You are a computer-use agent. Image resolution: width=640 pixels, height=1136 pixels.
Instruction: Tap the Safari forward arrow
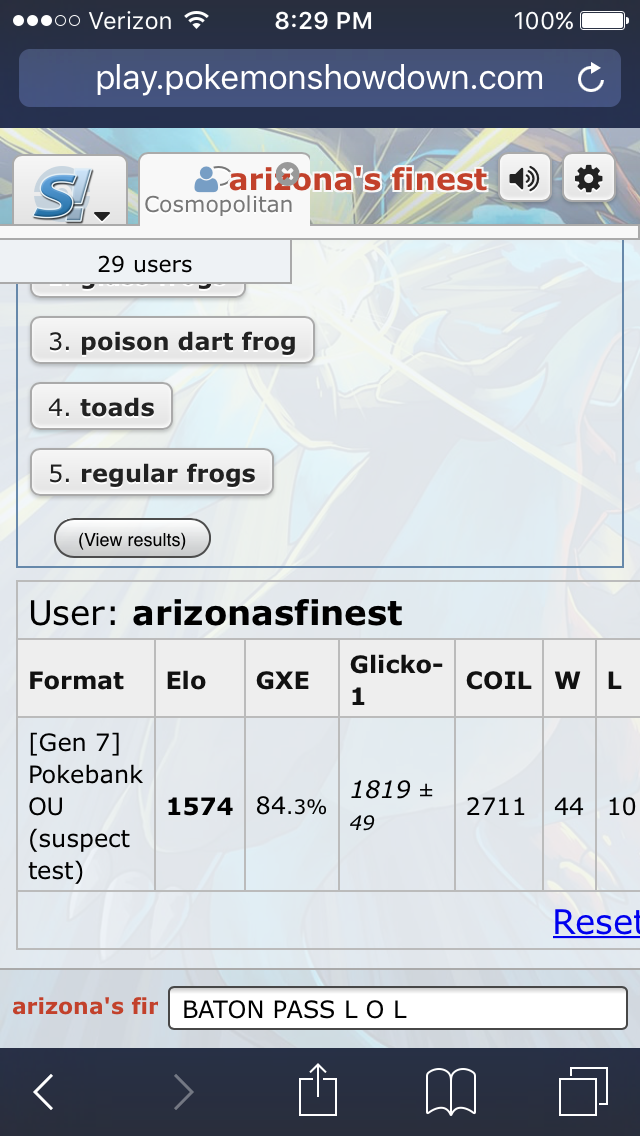click(x=183, y=1092)
